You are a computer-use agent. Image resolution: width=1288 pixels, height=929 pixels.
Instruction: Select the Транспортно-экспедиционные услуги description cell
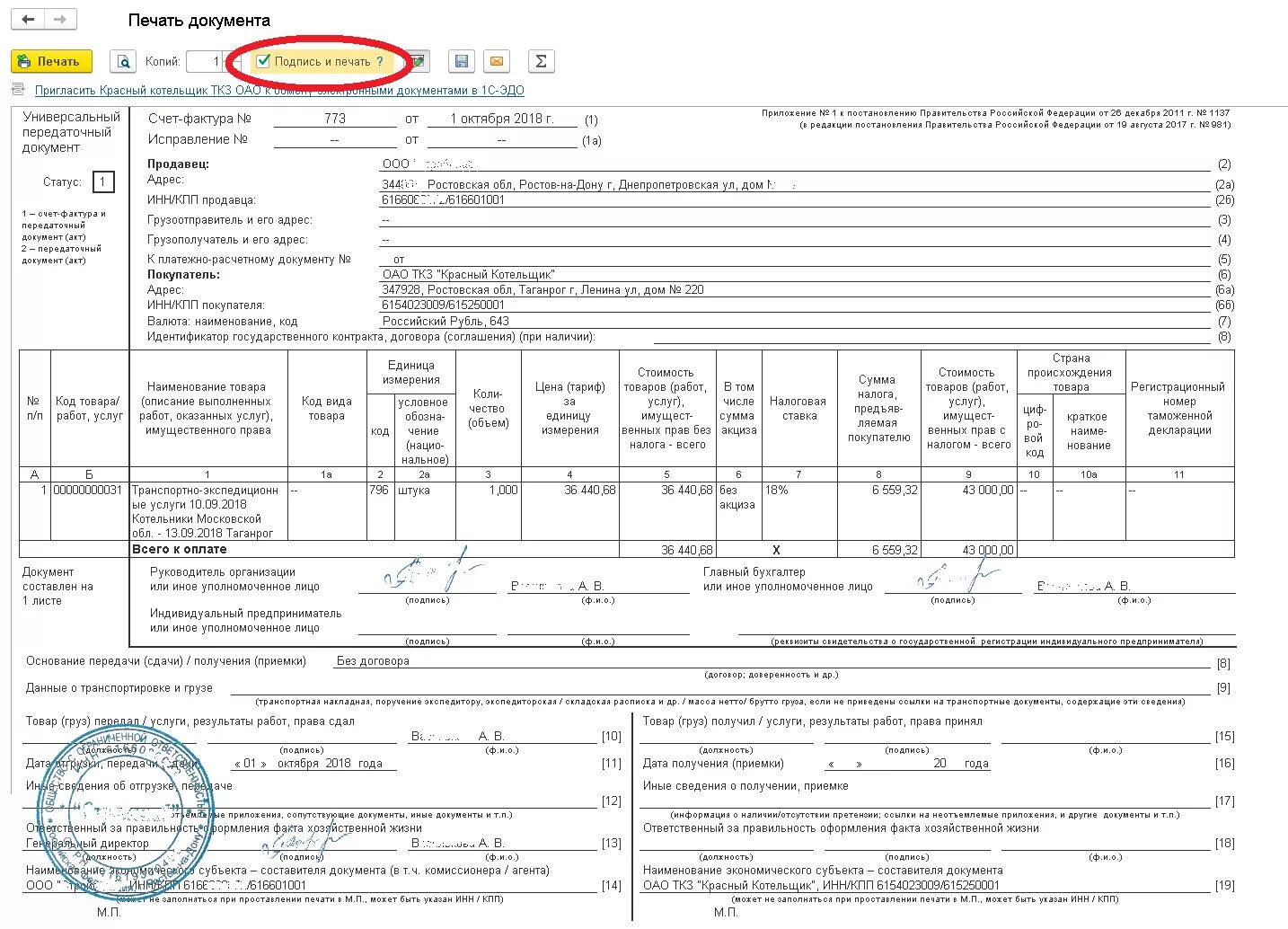(x=208, y=512)
